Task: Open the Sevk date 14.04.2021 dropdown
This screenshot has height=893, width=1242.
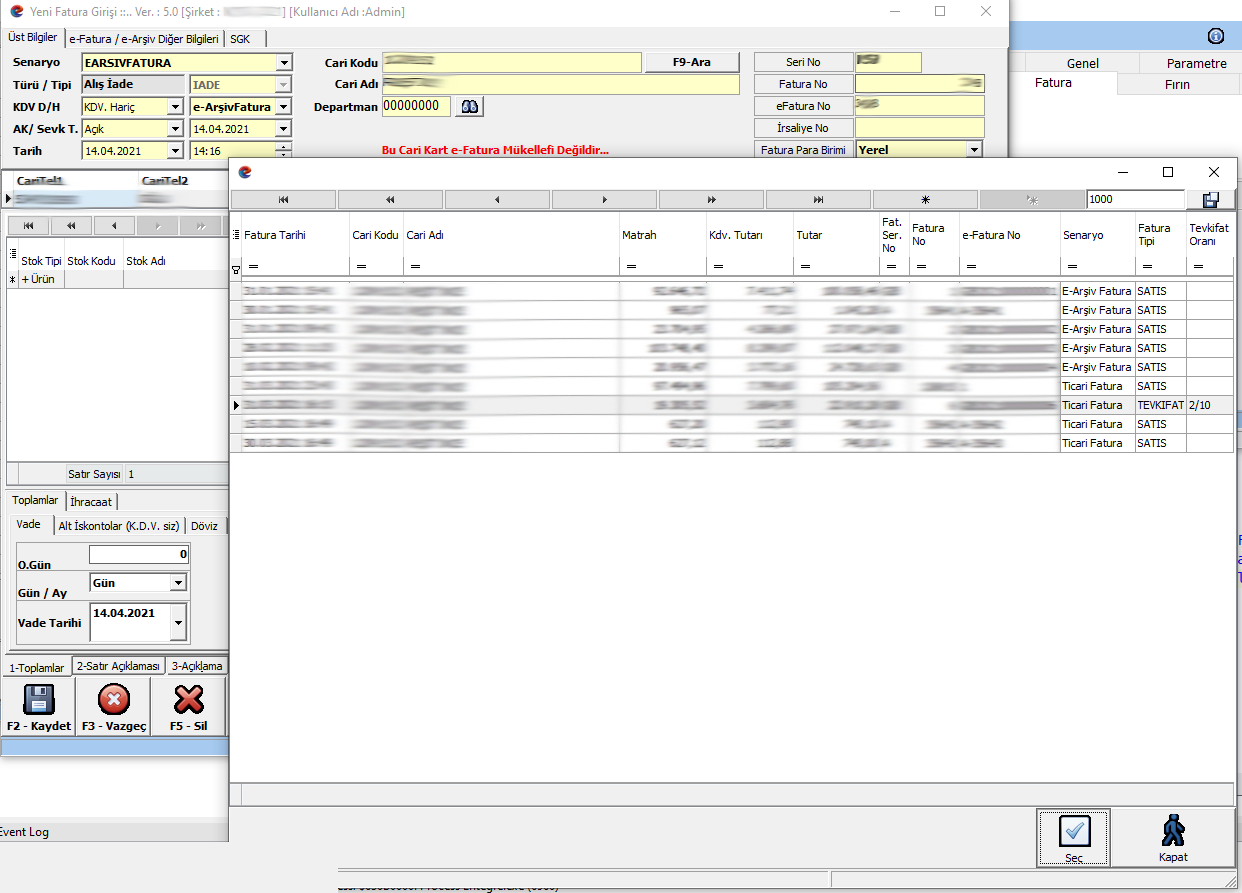Action: [x=284, y=129]
